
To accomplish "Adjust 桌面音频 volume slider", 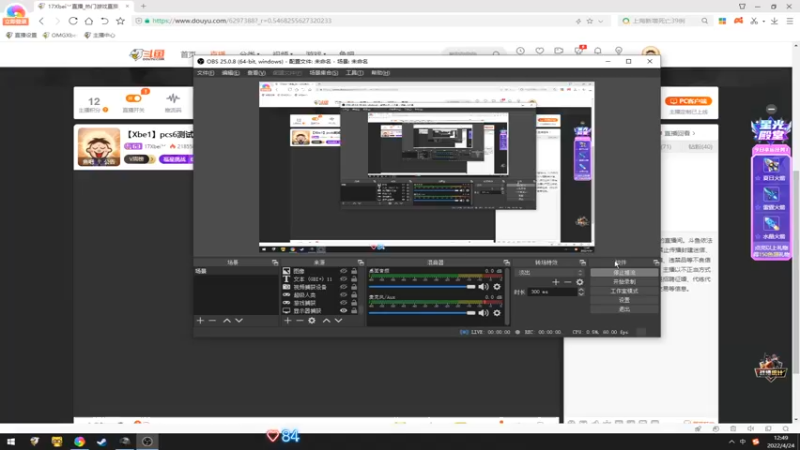I will click(422, 287).
